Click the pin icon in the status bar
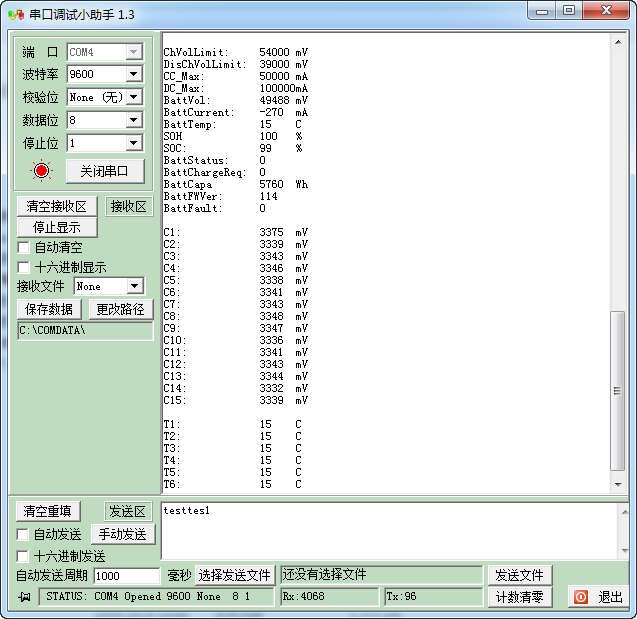637x619 pixels. (24, 597)
